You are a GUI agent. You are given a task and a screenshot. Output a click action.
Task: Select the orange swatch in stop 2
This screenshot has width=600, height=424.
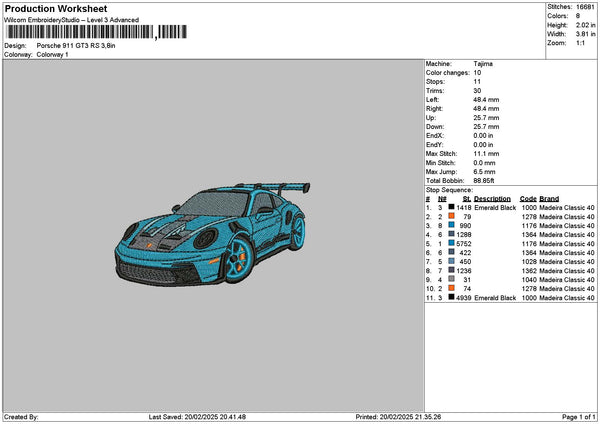tap(452, 216)
